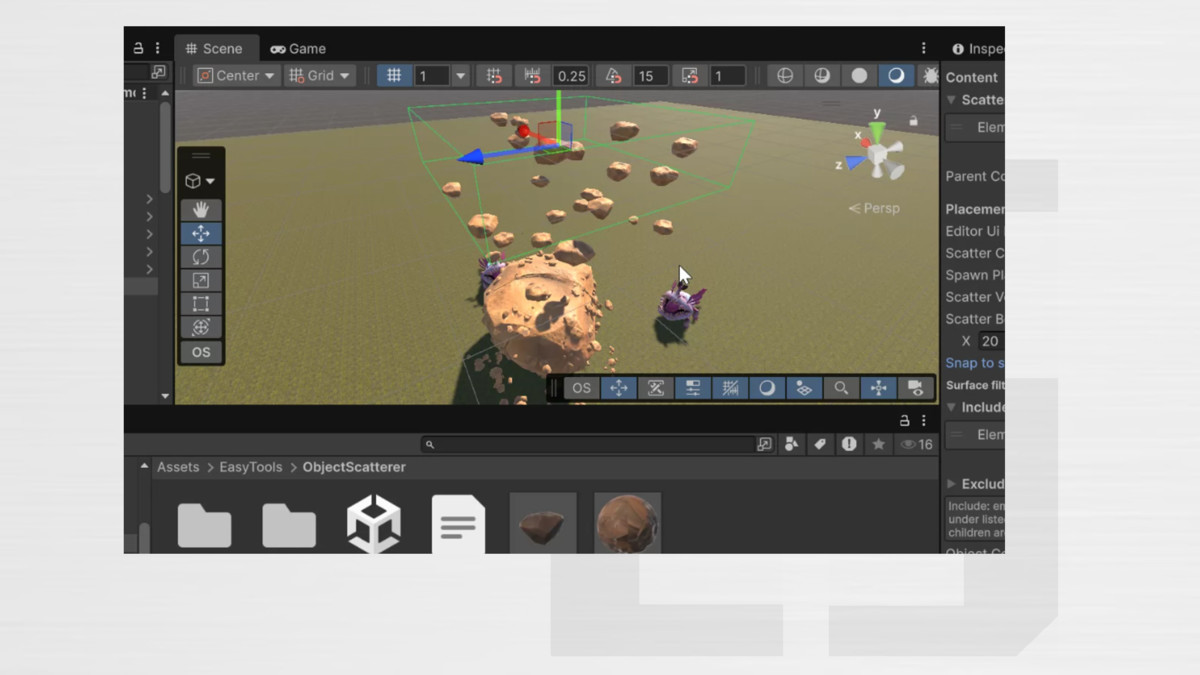Click the X value field showing 20
The height and width of the screenshot is (675, 1200).
click(x=991, y=341)
